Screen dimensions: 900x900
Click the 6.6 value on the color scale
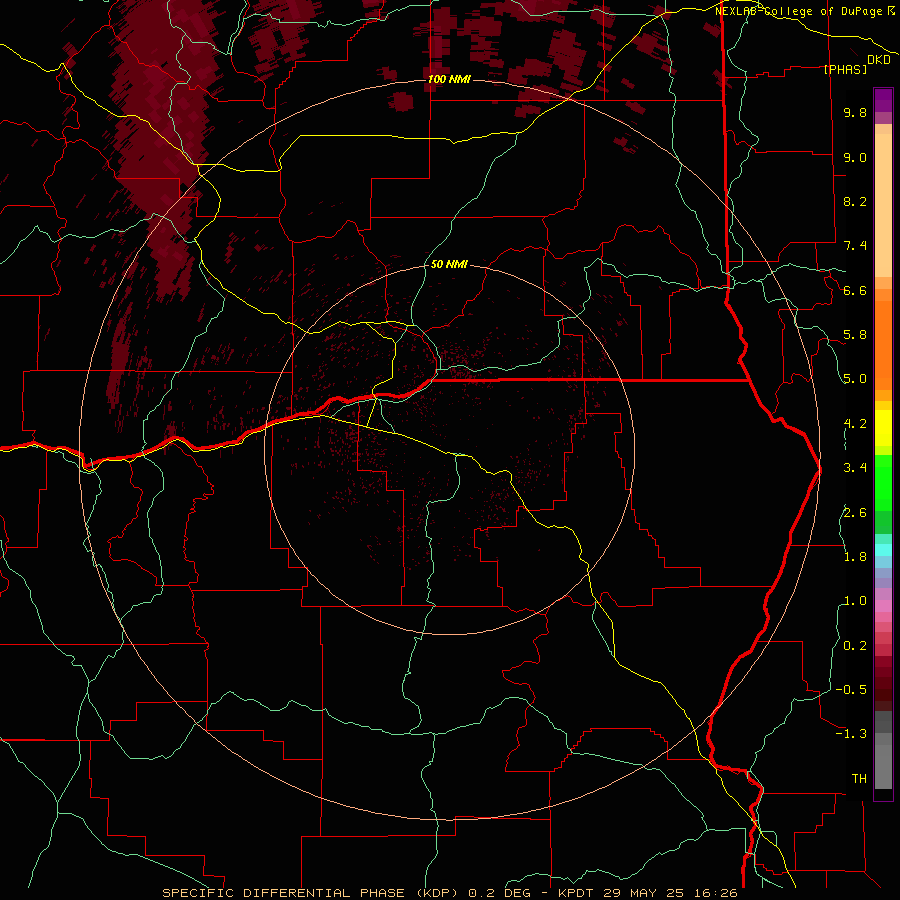click(855, 290)
